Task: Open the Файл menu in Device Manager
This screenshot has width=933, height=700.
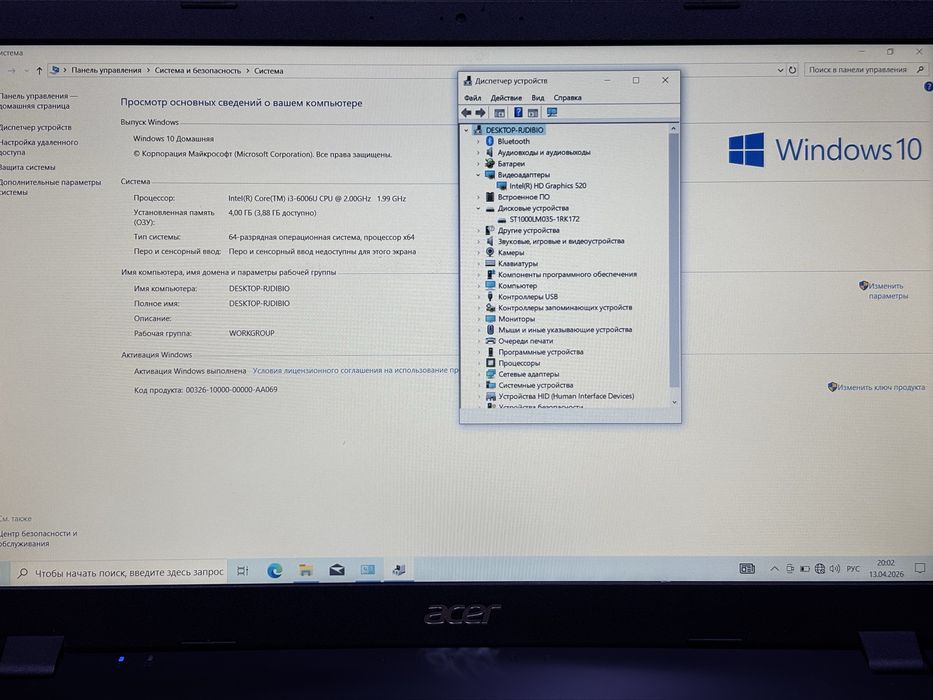Action: coord(472,98)
